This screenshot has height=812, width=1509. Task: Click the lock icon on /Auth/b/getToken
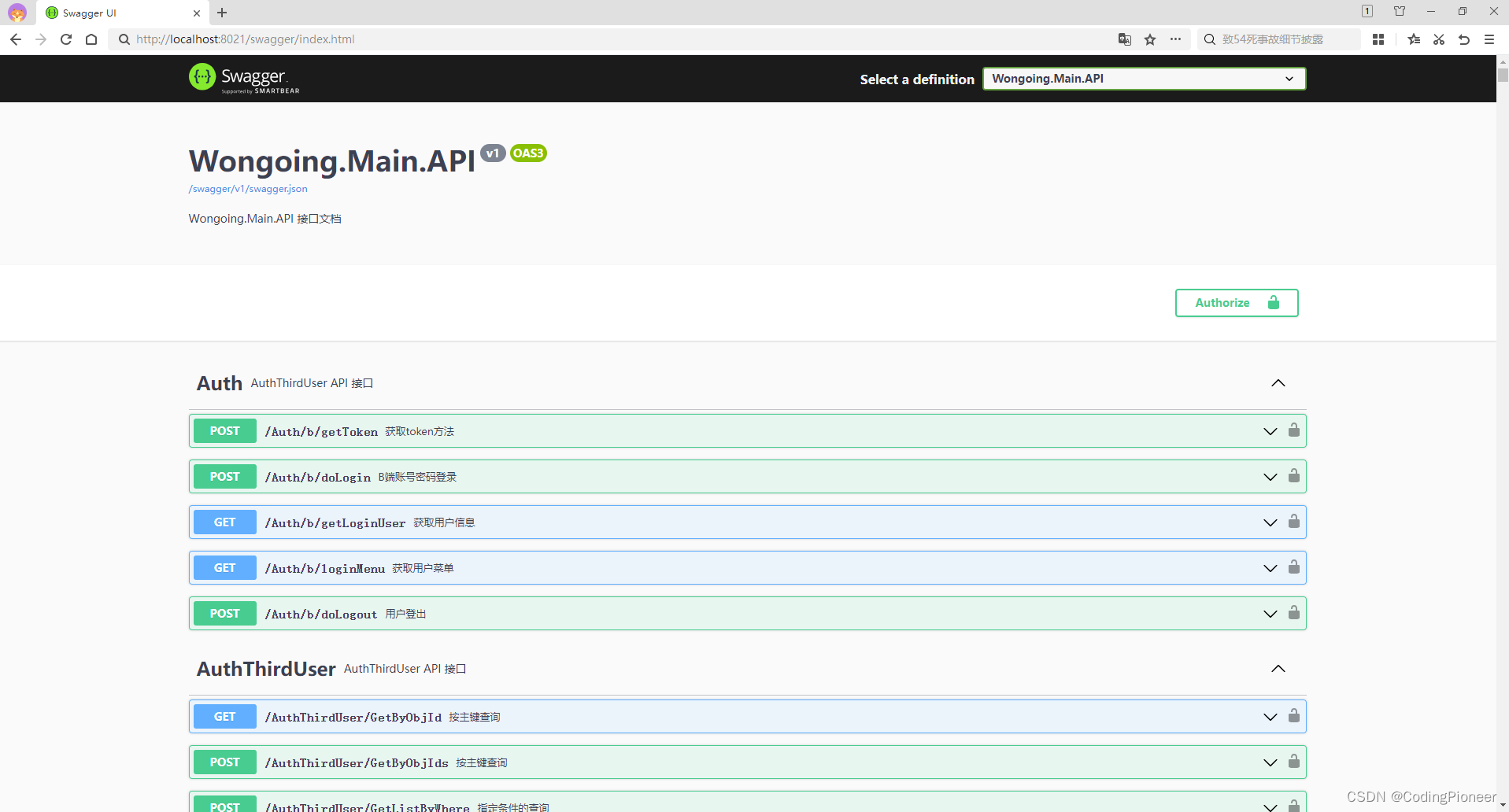(1294, 430)
